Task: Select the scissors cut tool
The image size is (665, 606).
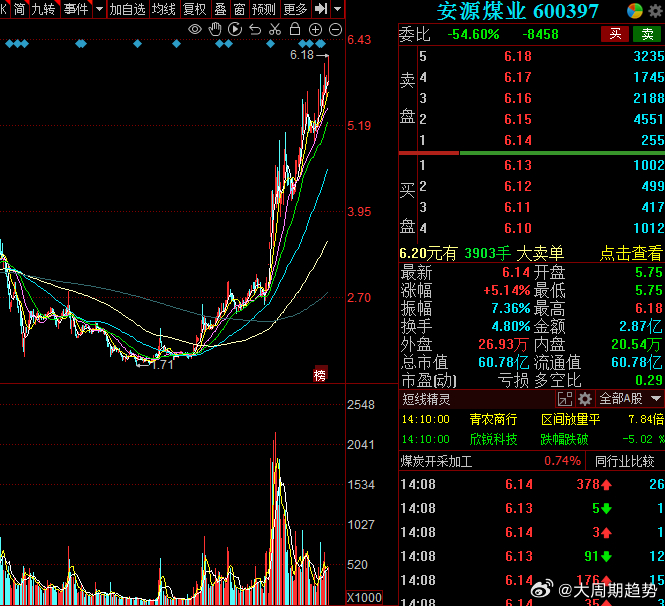Action: click(x=273, y=29)
